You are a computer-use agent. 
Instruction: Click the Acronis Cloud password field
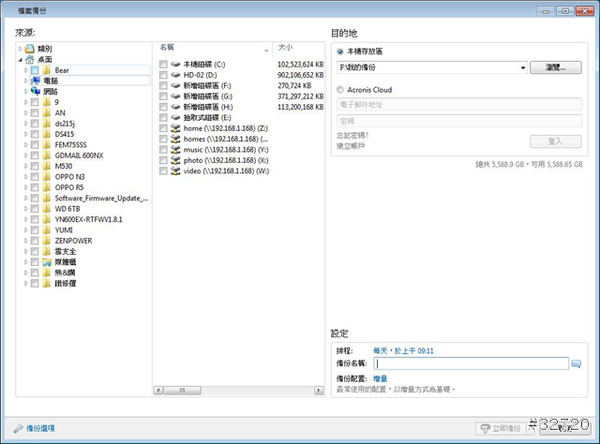[x=459, y=121]
